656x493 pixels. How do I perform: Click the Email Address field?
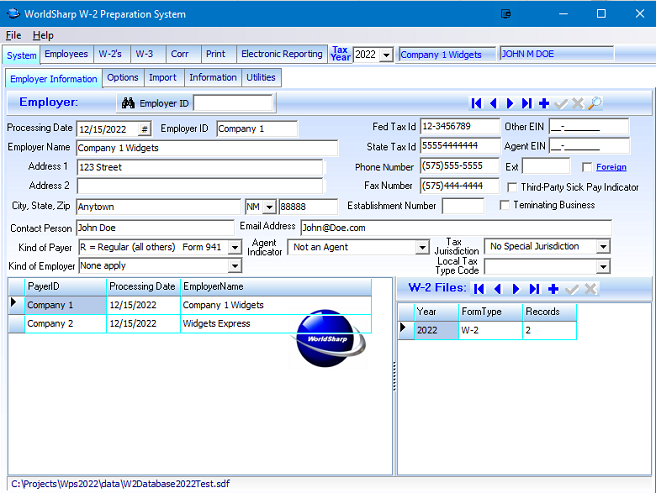click(456, 228)
